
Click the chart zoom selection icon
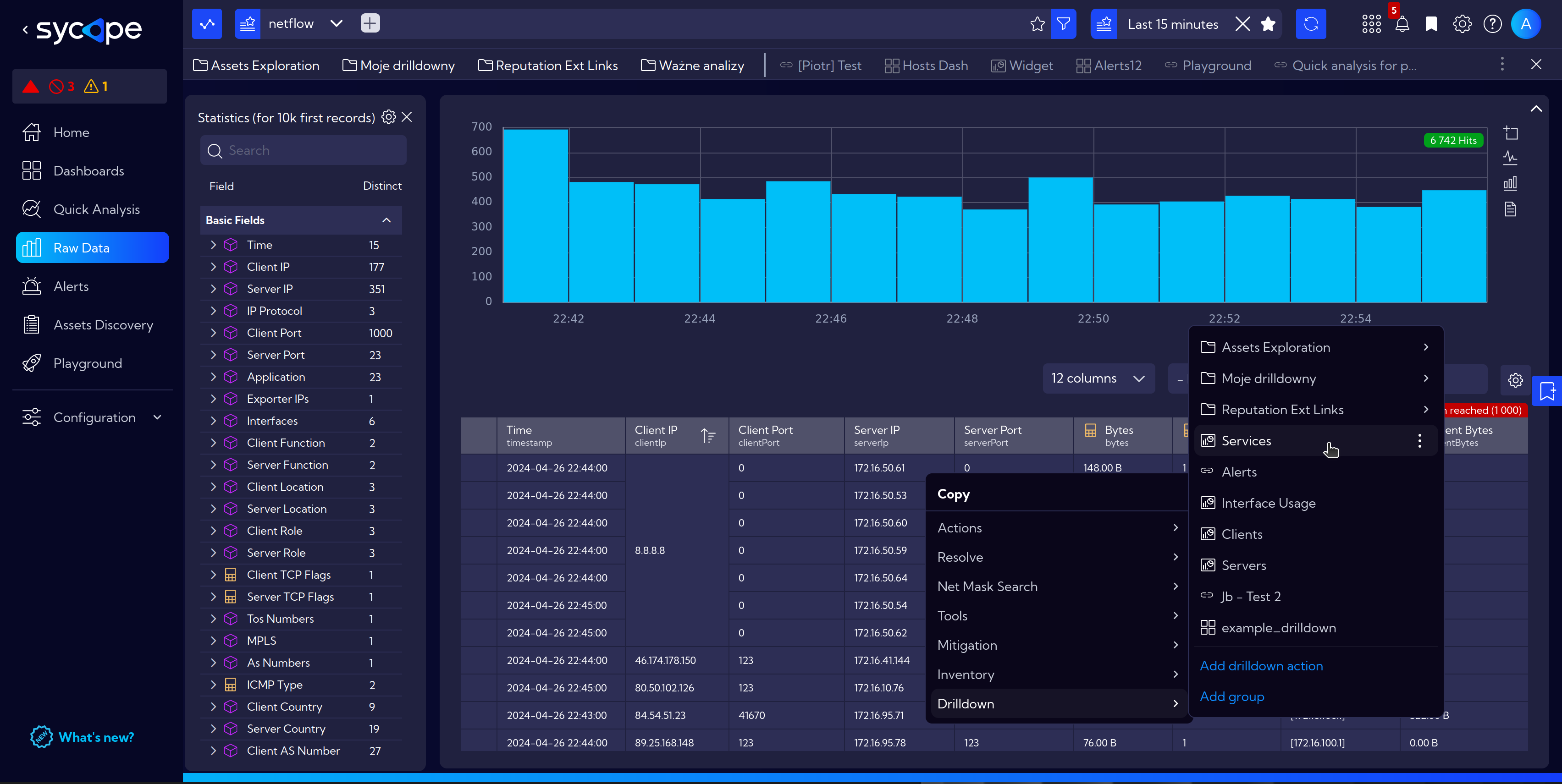1511,133
